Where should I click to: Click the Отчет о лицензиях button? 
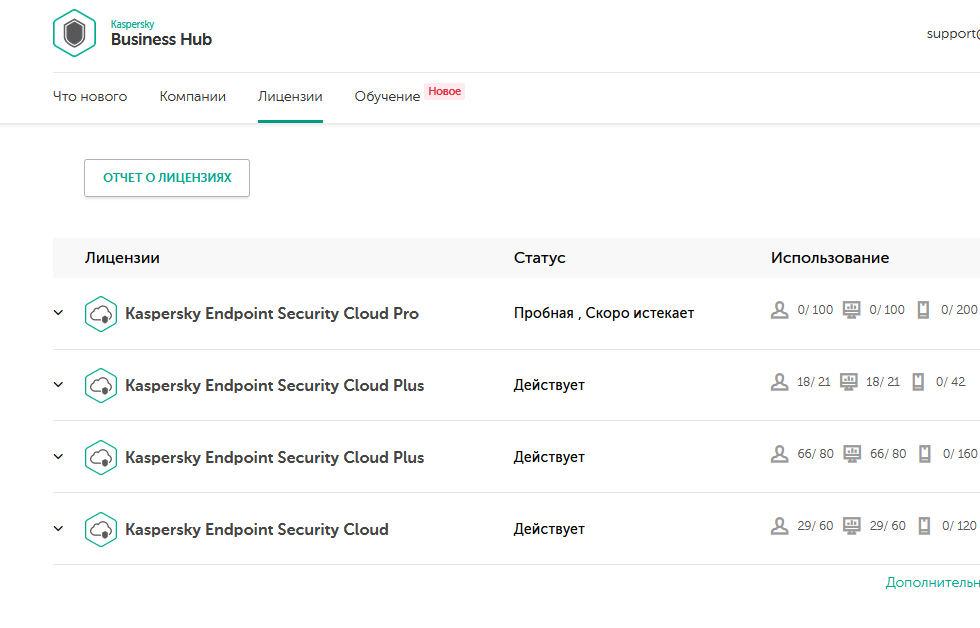click(167, 178)
